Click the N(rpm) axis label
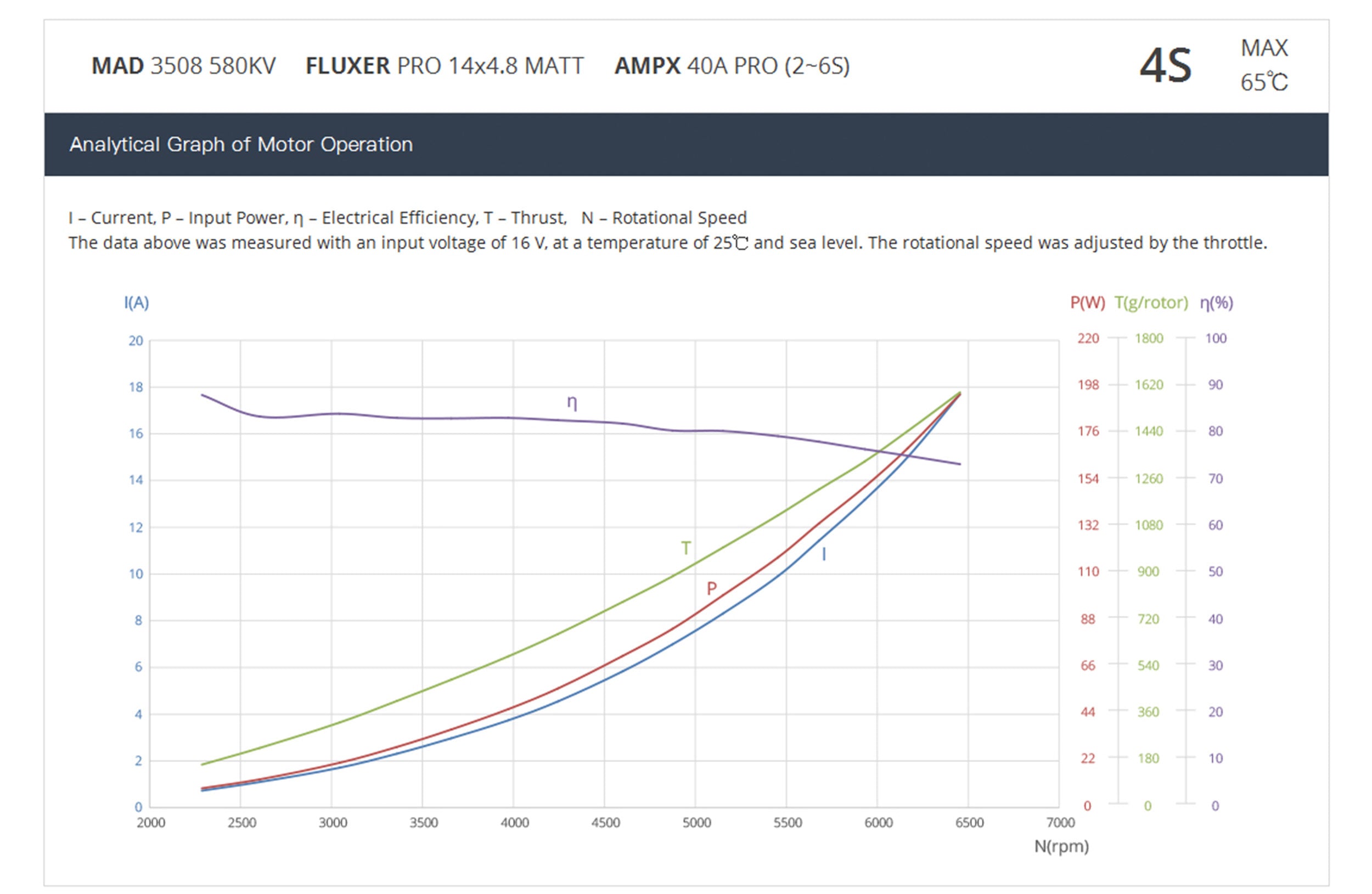 point(1061,846)
